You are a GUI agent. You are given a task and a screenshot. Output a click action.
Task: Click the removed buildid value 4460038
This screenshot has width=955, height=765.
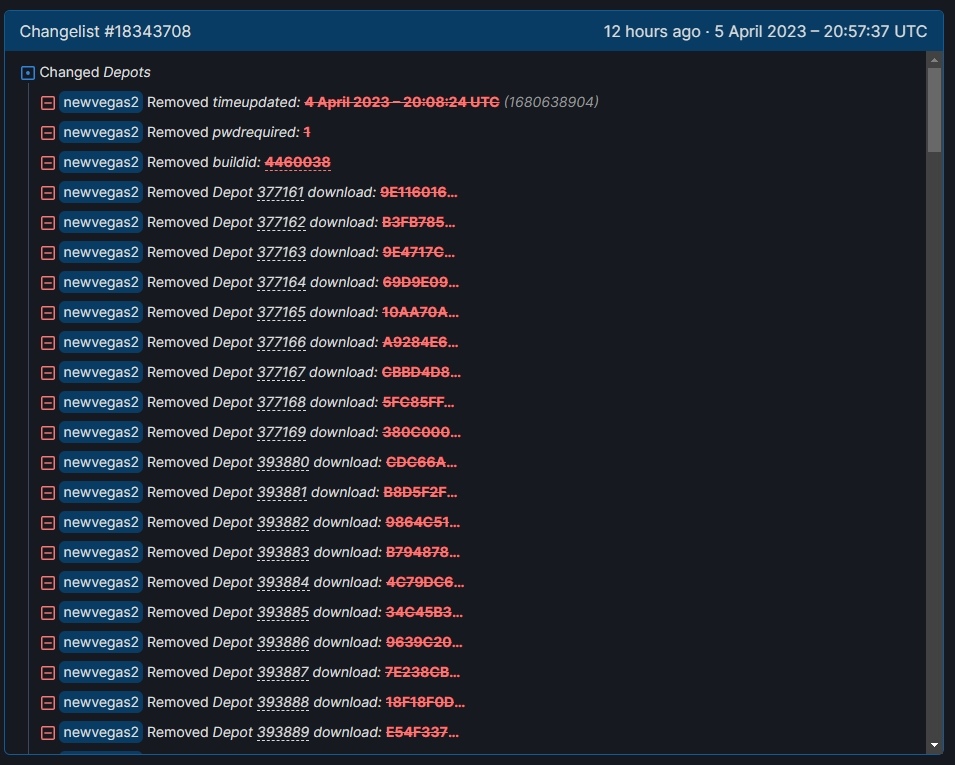pyautogui.click(x=297, y=162)
